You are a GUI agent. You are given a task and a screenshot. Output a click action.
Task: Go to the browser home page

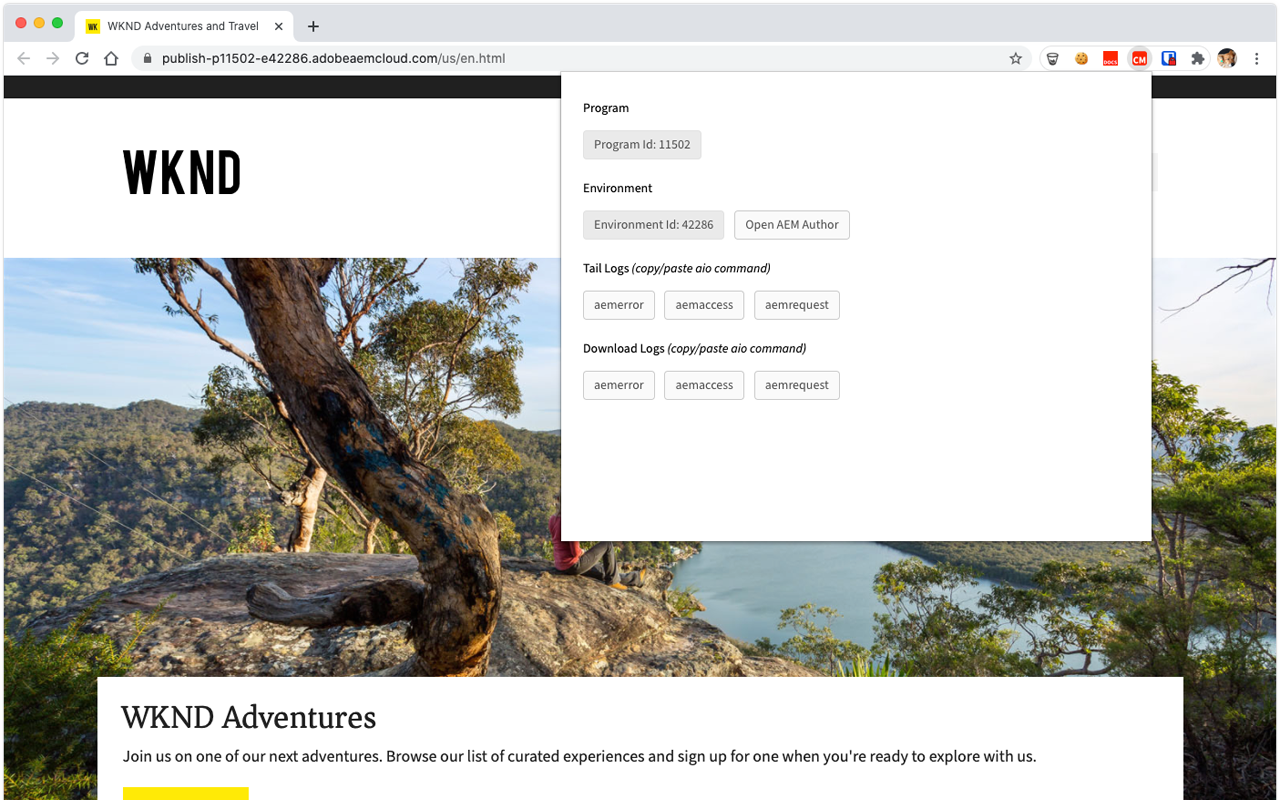point(111,59)
